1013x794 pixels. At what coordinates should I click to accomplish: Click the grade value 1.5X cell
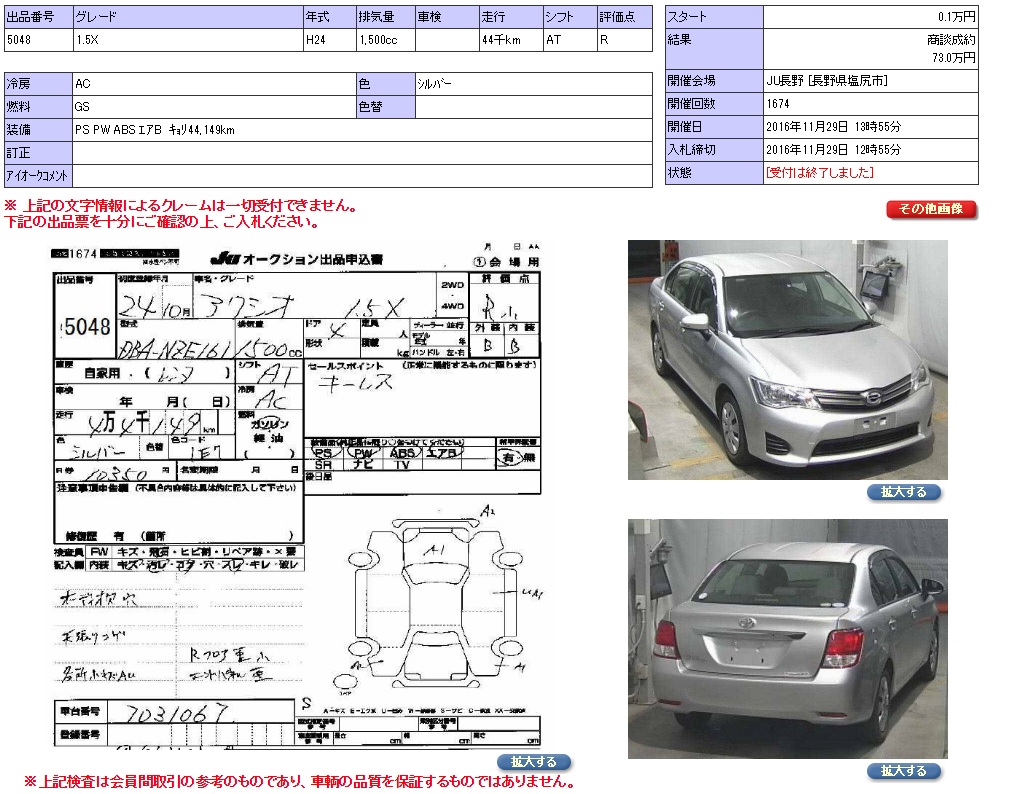click(x=186, y=40)
